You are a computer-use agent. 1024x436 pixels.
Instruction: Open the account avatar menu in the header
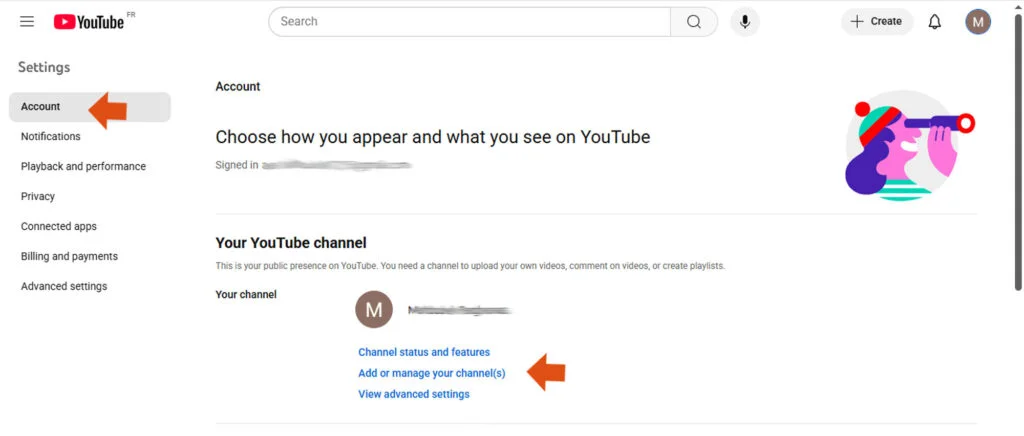point(978,22)
